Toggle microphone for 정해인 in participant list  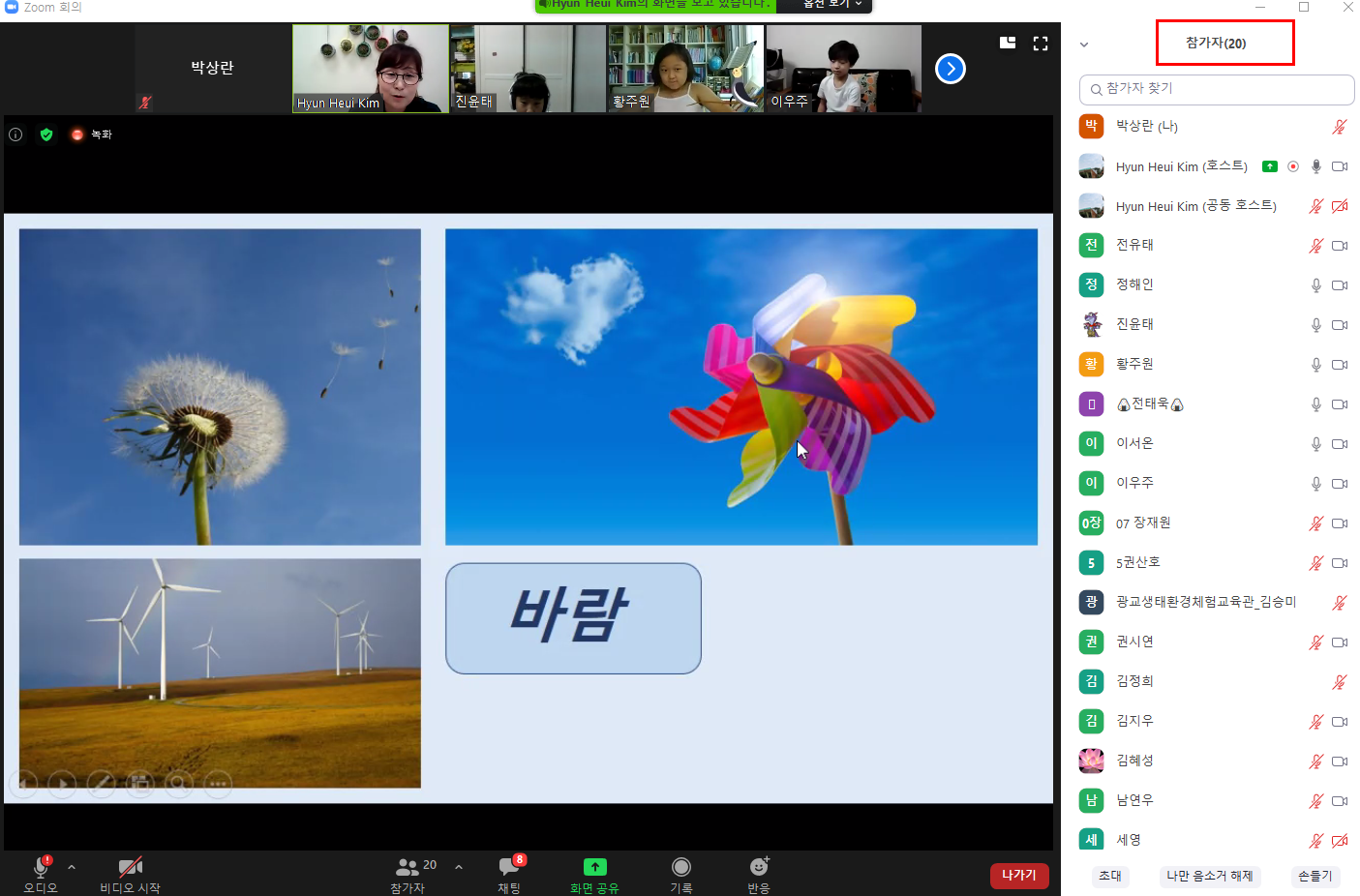1316,285
